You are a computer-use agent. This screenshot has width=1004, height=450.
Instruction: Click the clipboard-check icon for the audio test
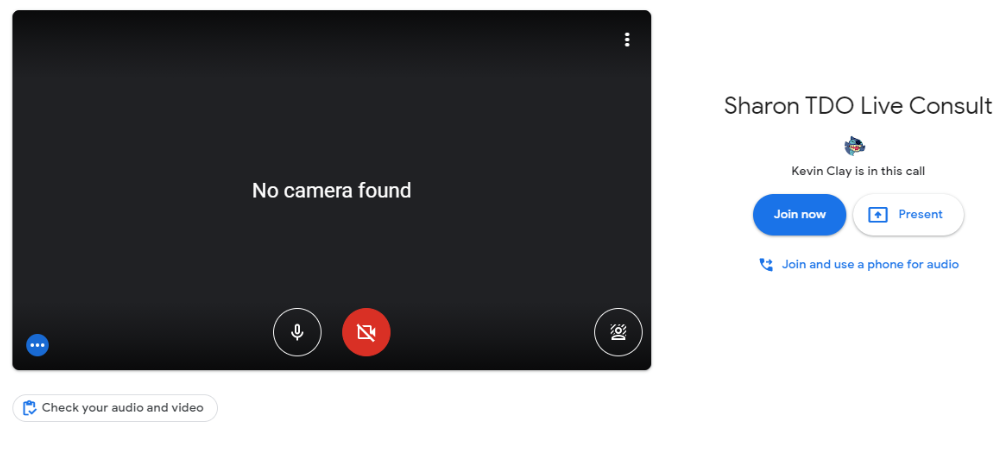click(29, 408)
